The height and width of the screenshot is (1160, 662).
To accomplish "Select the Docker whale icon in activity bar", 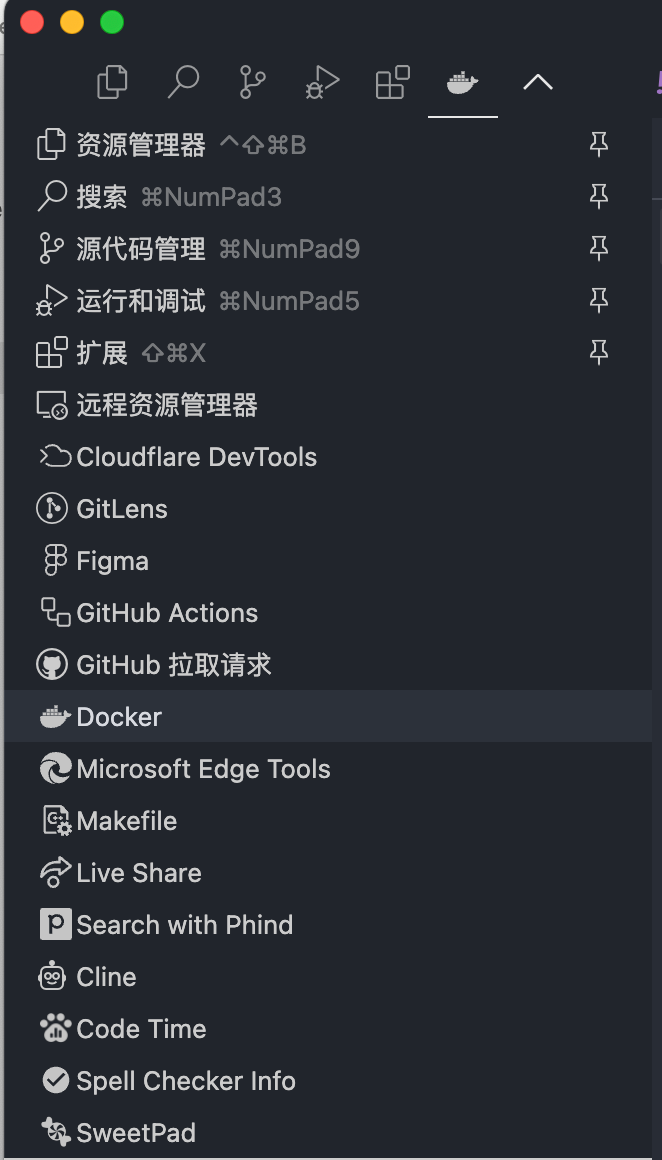I will pos(462,83).
